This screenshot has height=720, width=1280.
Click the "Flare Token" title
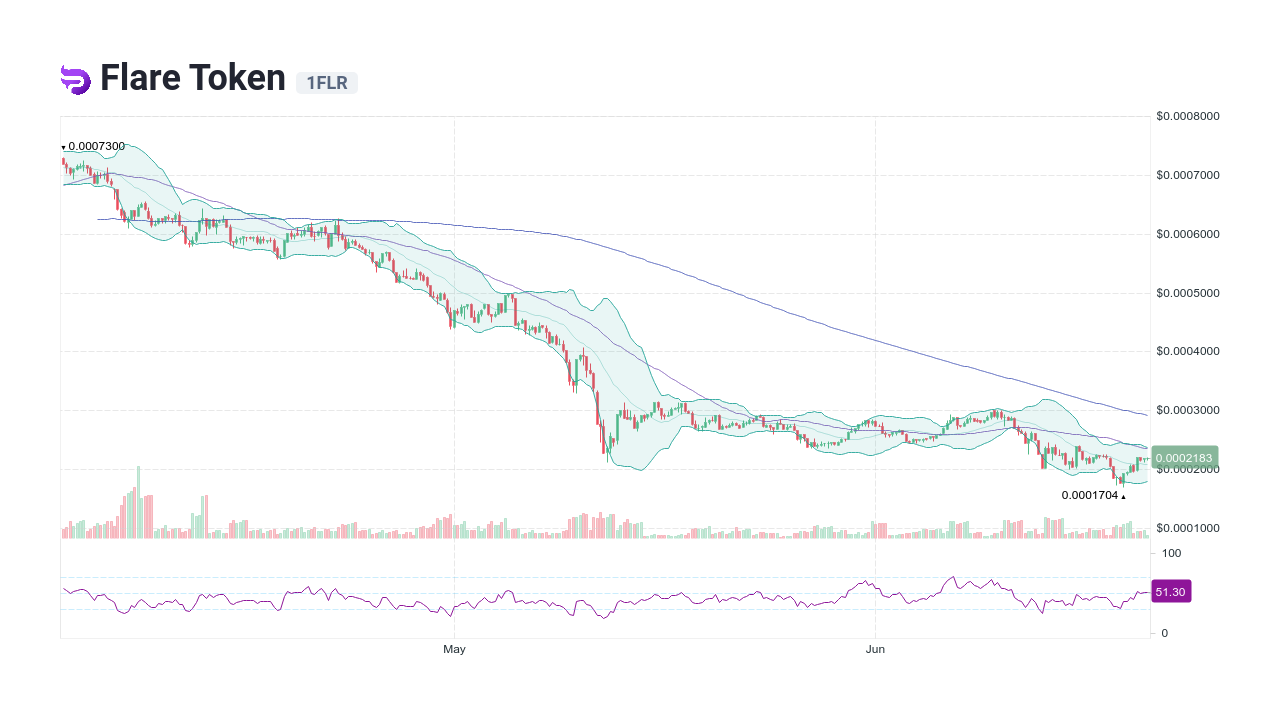[193, 78]
